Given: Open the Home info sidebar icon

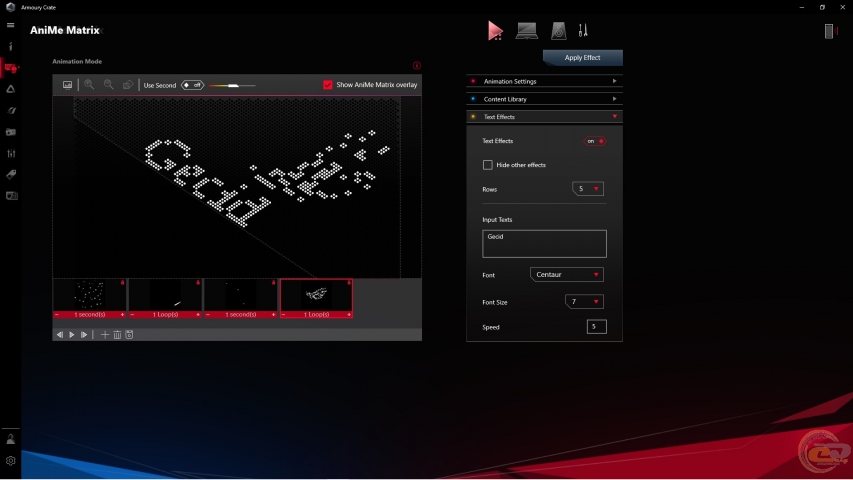Looking at the screenshot, I should [10, 46].
